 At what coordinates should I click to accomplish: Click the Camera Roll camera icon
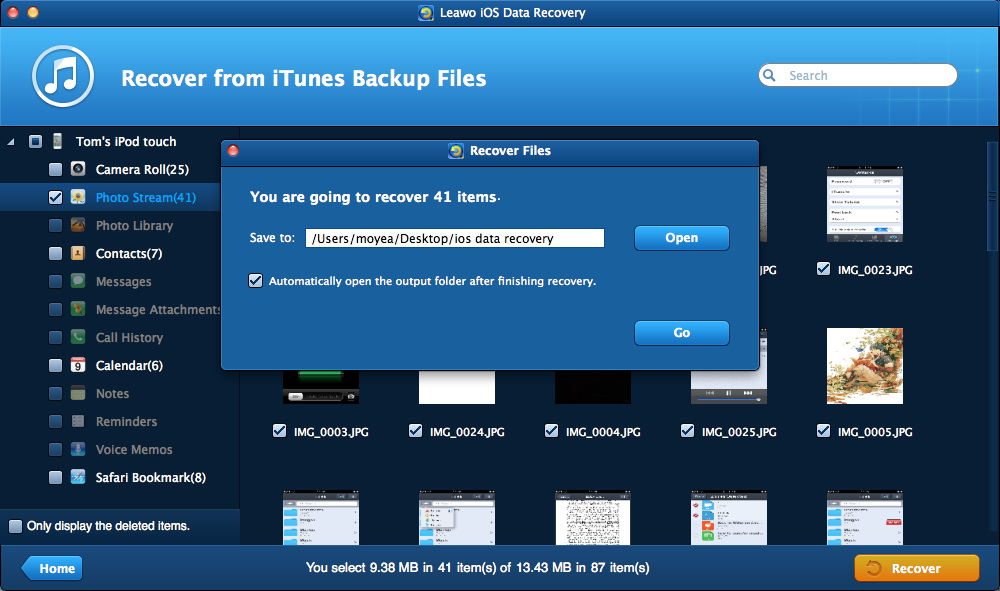coord(78,170)
